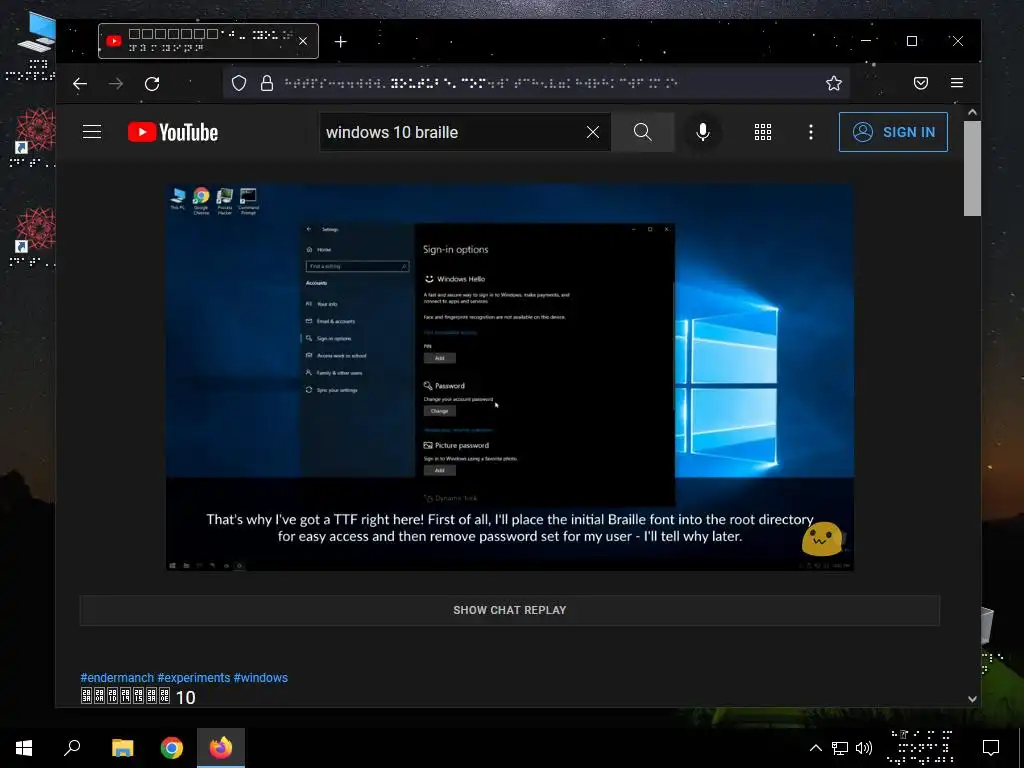Click the YouTube search magnifier button
This screenshot has height=768, width=1024.
[x=643, y=132]
